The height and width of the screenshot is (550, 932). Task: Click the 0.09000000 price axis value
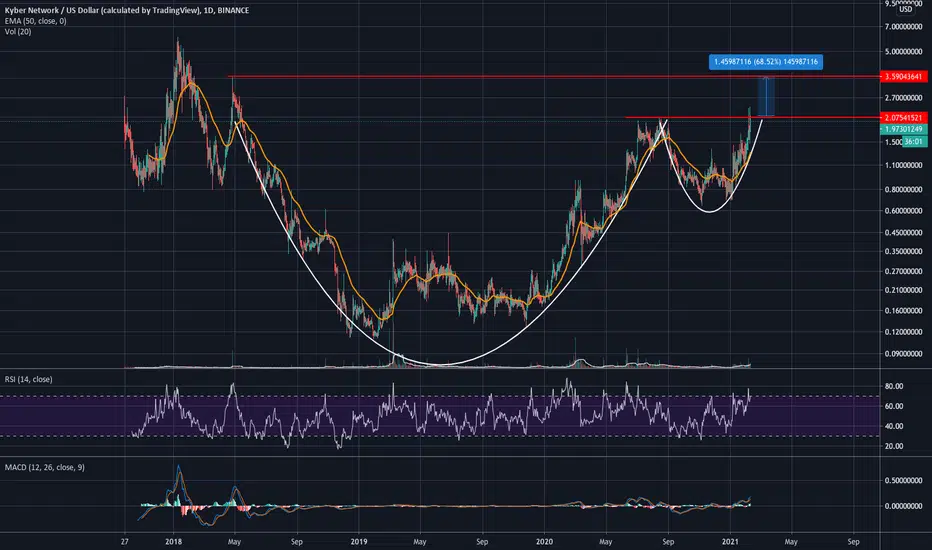[903, 354]
